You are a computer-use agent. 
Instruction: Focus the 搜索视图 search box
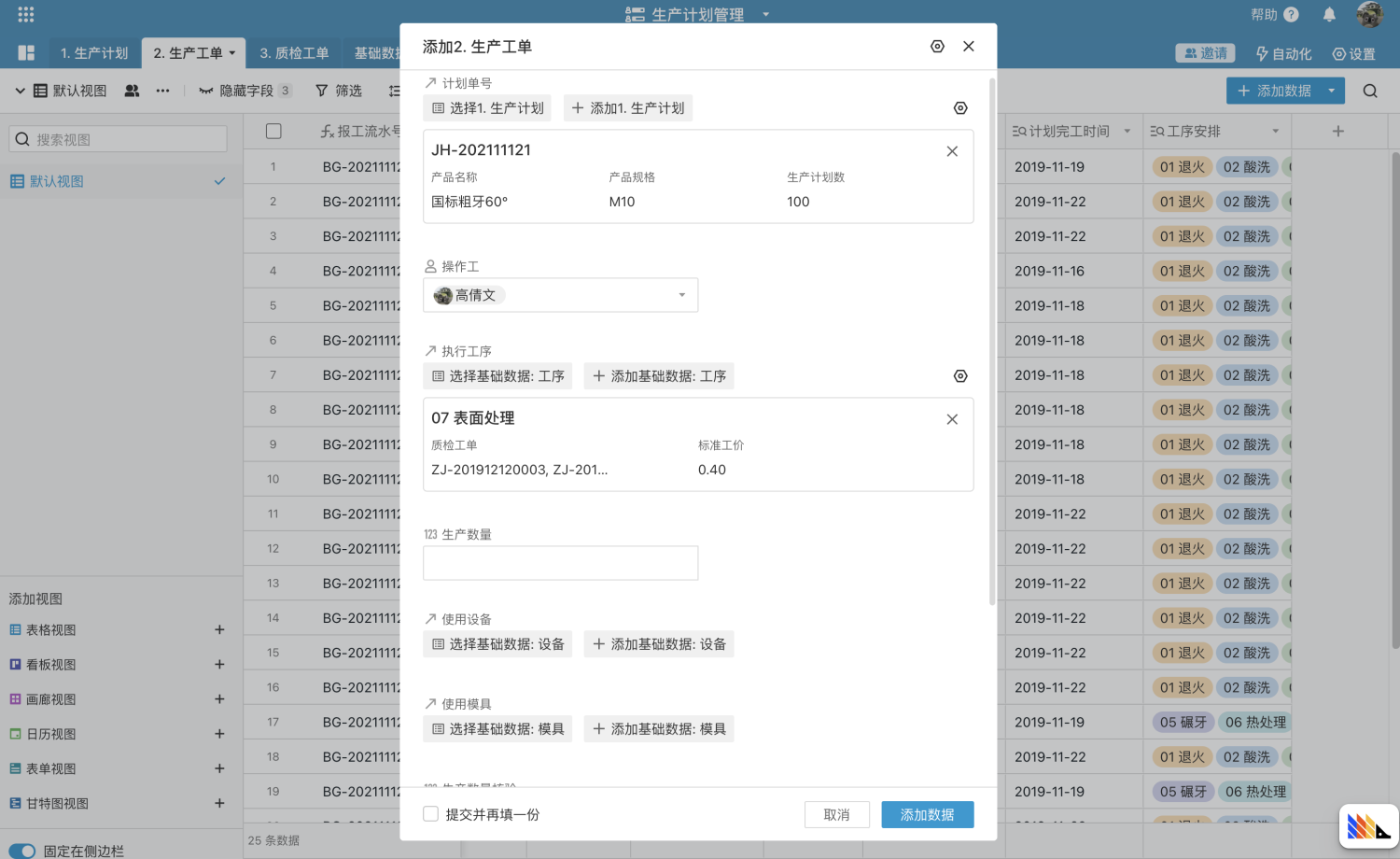click(x=118, y=139)
